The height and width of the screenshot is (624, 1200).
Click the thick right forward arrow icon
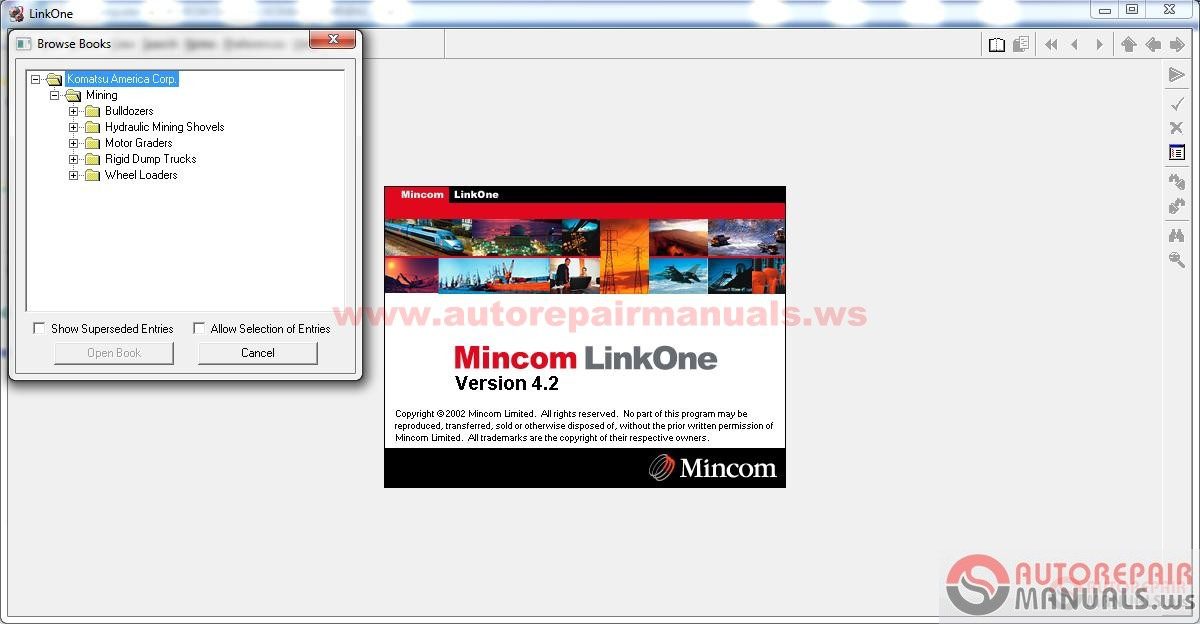click(x=1177, y=44)
